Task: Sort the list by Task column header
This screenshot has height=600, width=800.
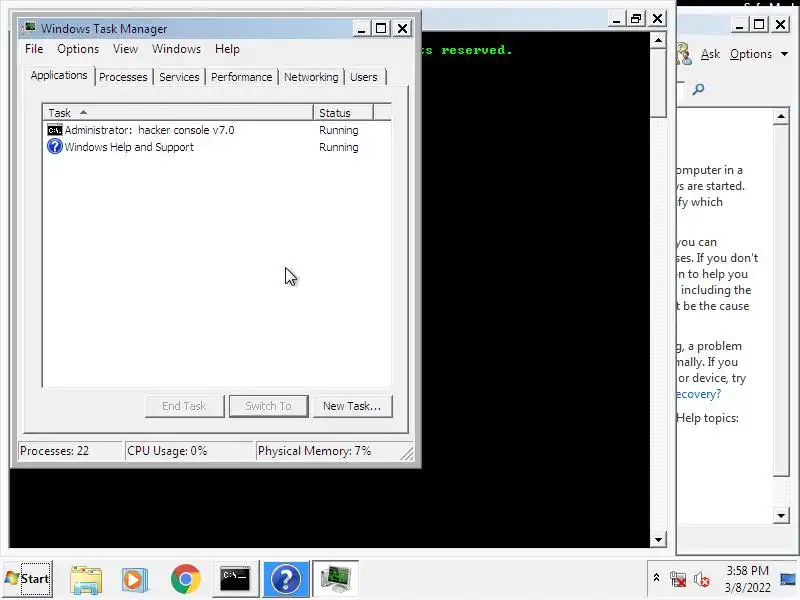Action: coord(178,112)
